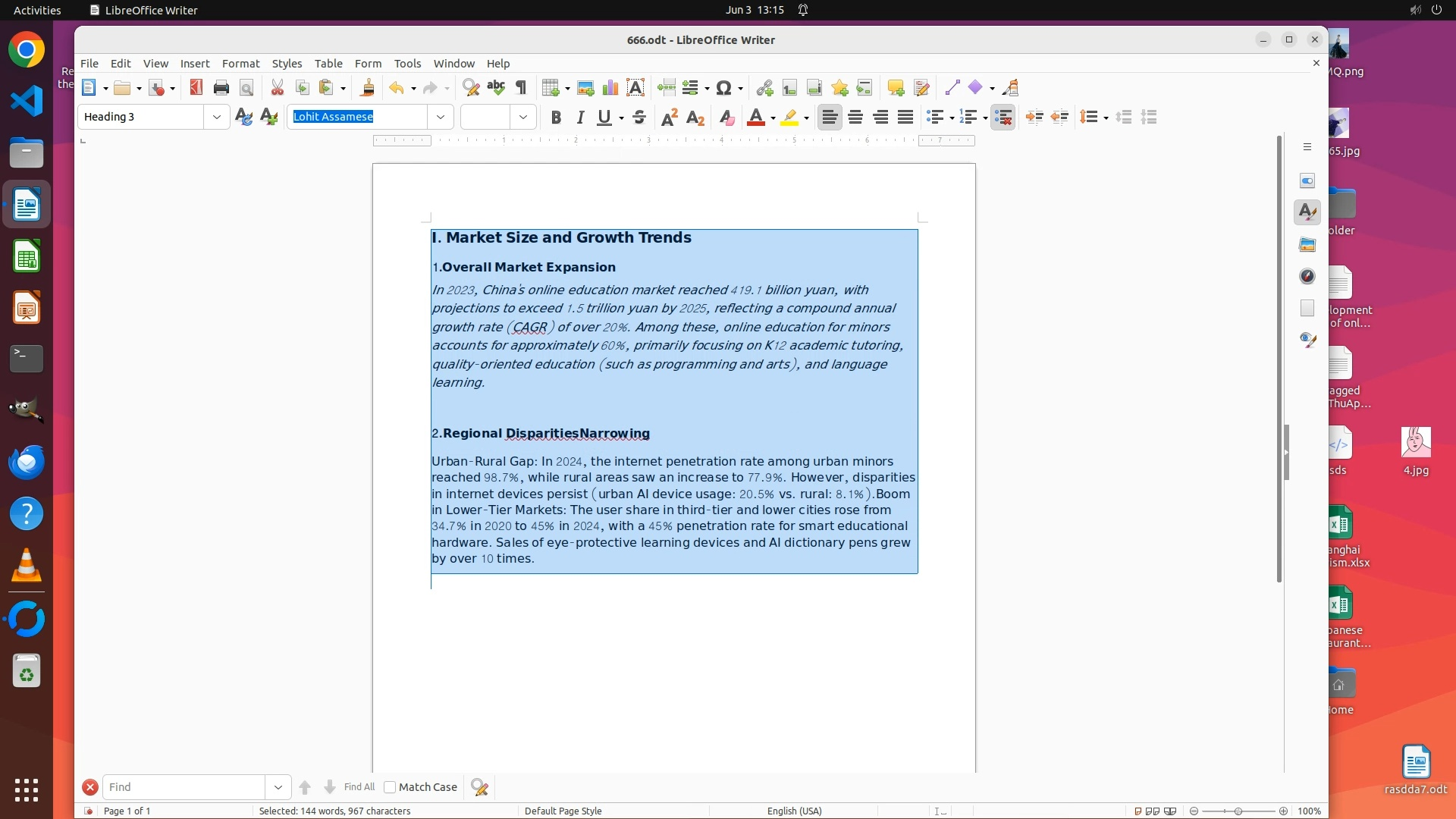Enable the Match Case checkbox

(x=390, y=787)
